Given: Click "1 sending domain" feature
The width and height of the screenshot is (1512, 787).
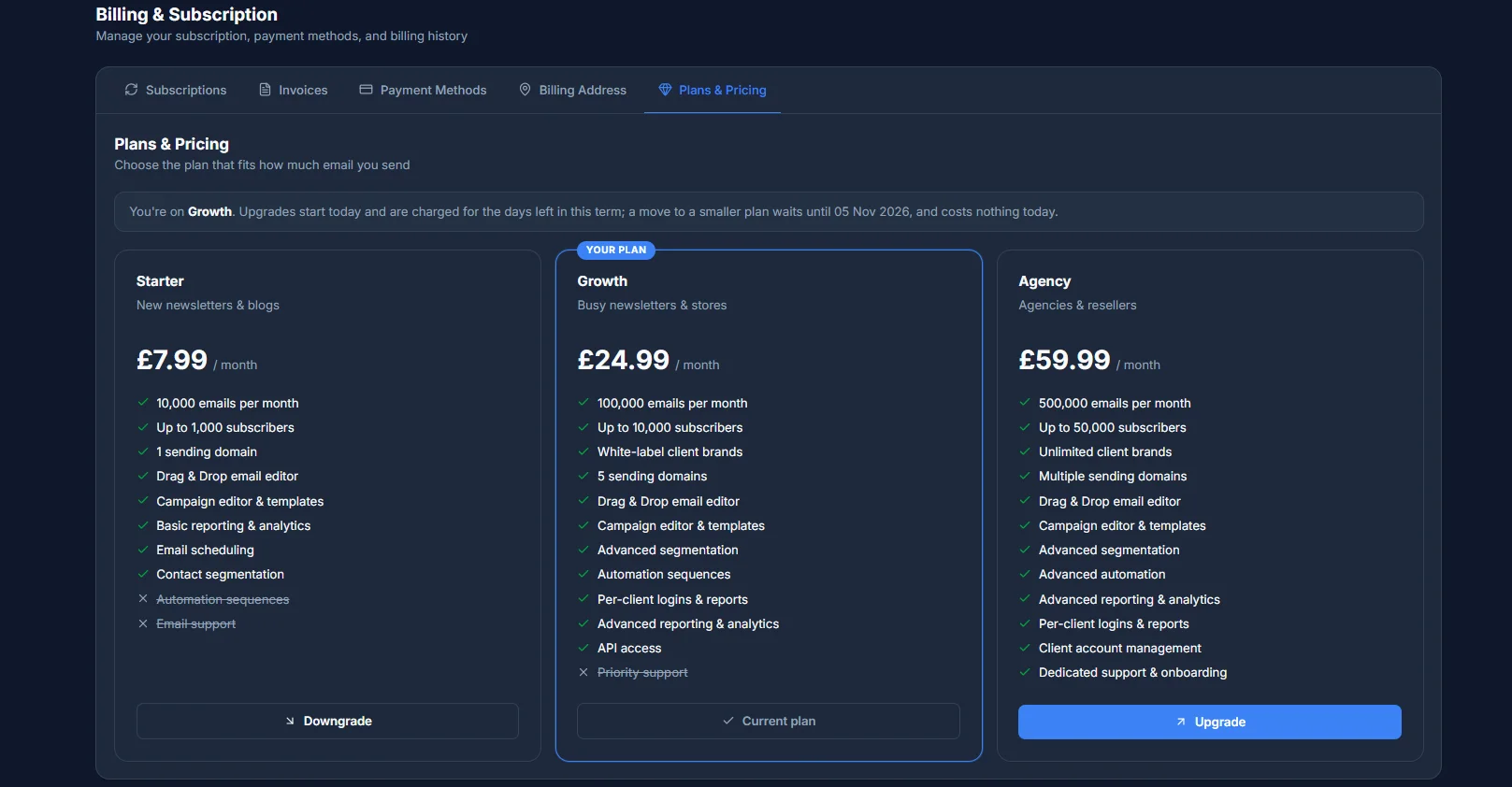Looking at the screenshot, I should click(207, 452).
